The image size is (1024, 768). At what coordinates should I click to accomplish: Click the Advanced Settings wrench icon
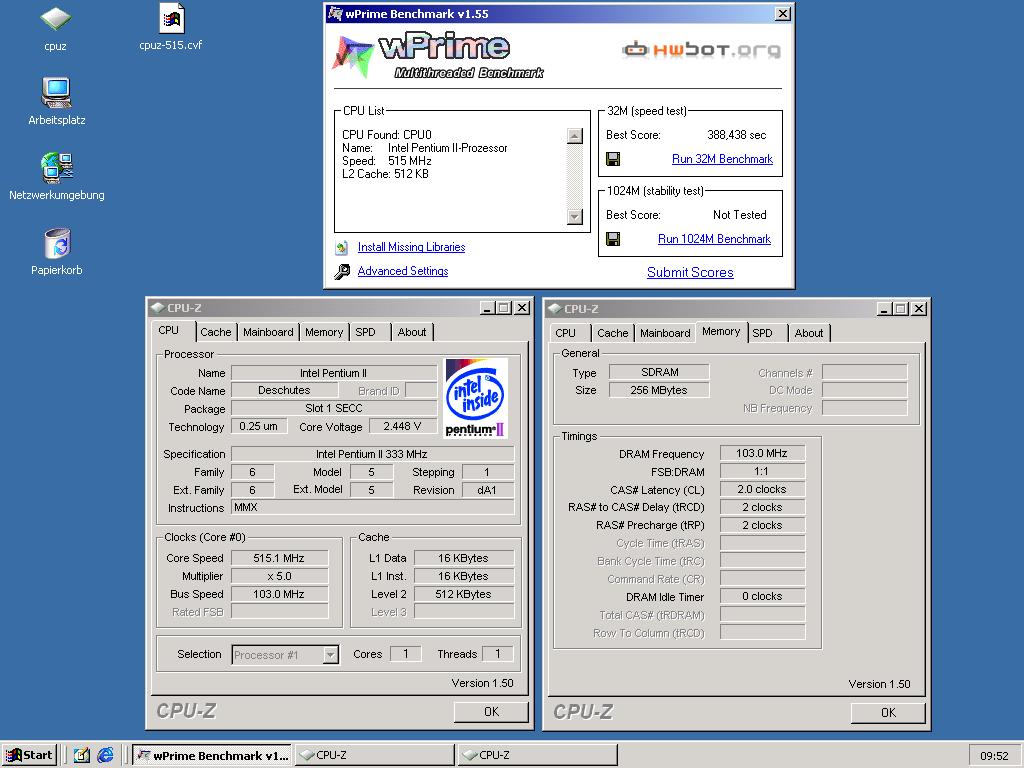coord(342,272)
